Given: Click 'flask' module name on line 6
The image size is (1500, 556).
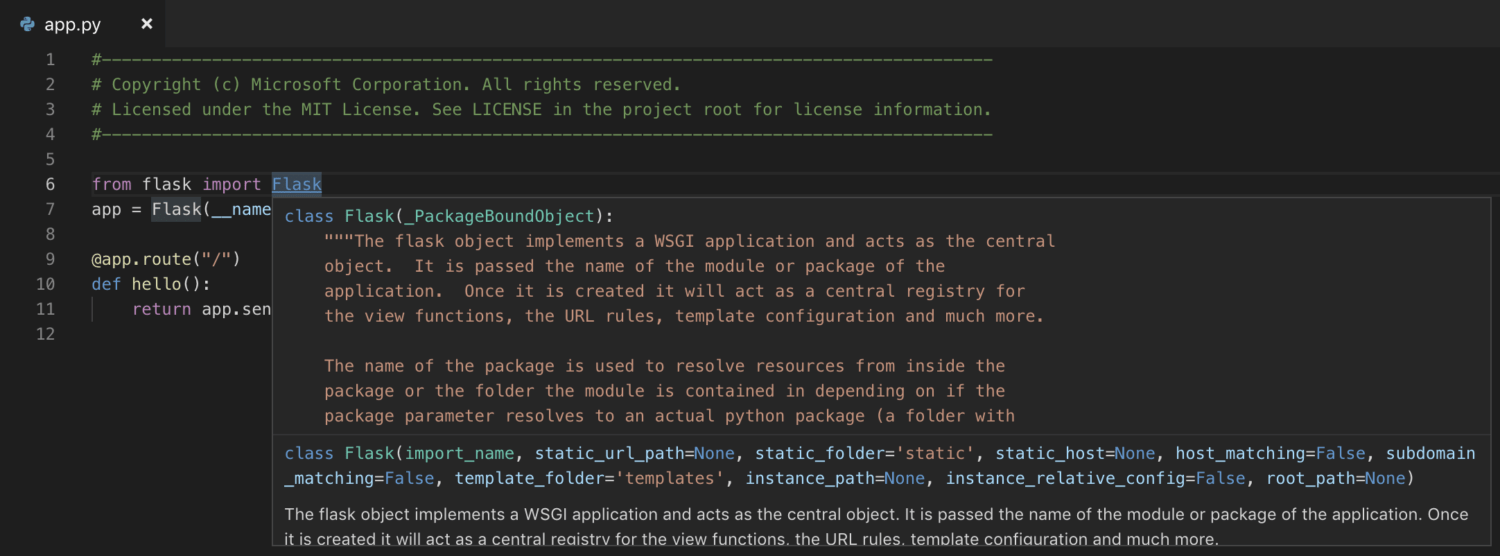Looking at the screenshot, I should 167,184.
